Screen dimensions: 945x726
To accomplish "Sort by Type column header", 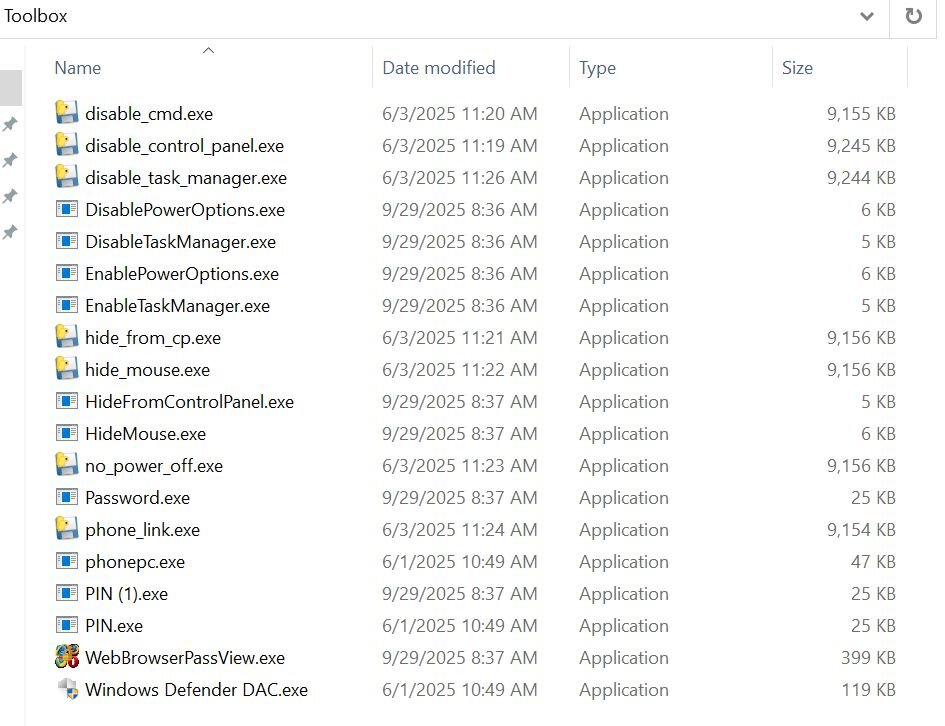I will (597, 68).
